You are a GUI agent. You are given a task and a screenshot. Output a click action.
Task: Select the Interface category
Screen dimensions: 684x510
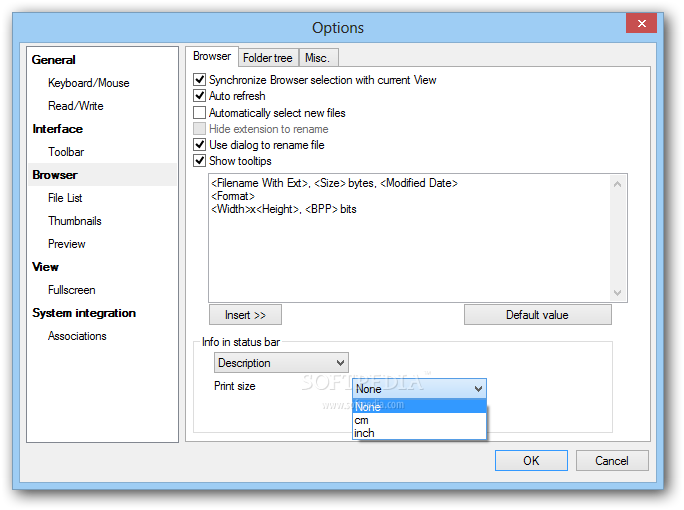pyautogui.click(x=58, y=129)
